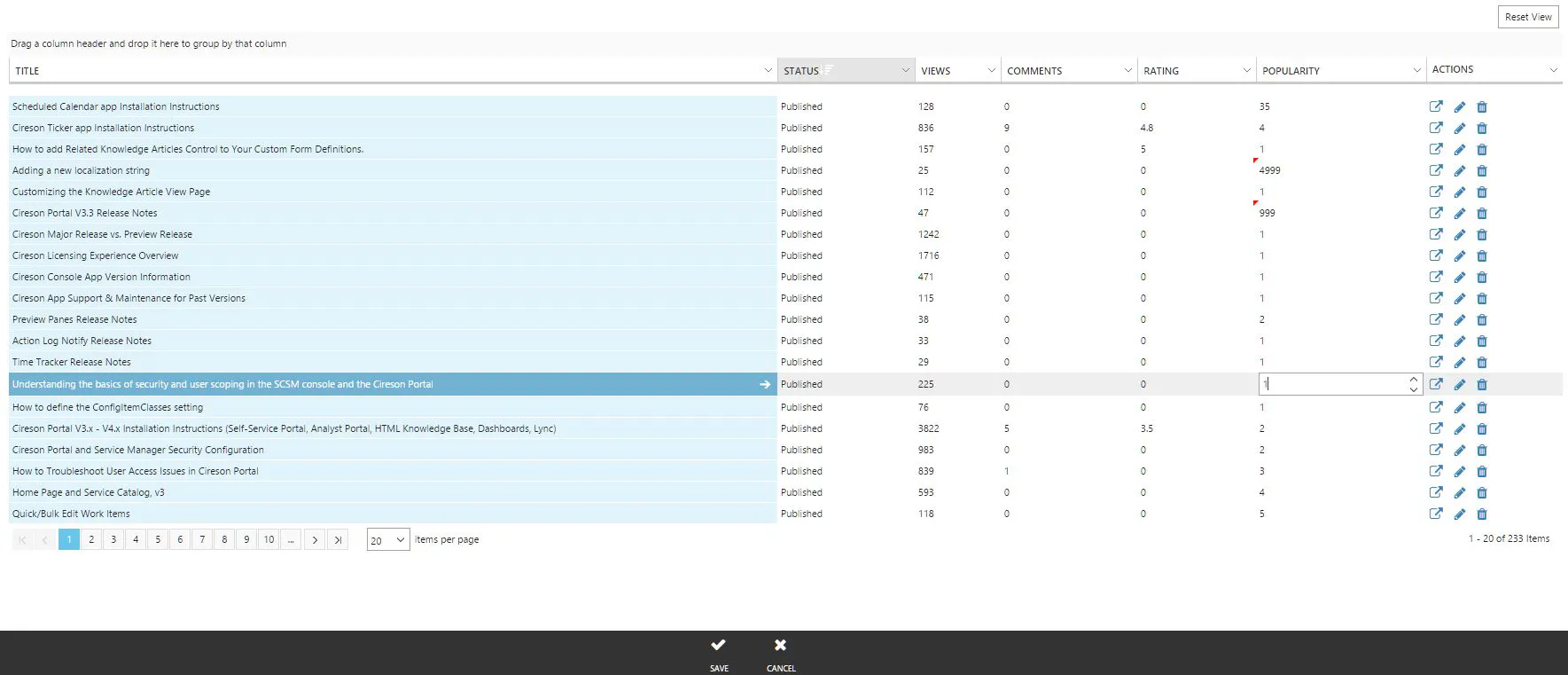Delete How to Troubleshoot User Access Issues article
The width and height of the screenshot is (1568, 675).
pos(1482,471)
